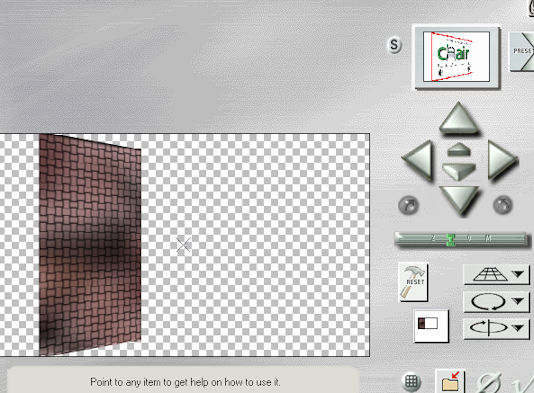This screenshot has width=534, height=393.
Task: Click the round rotate button right of pad
Action: pyautogui.click(x=503, y=205)
